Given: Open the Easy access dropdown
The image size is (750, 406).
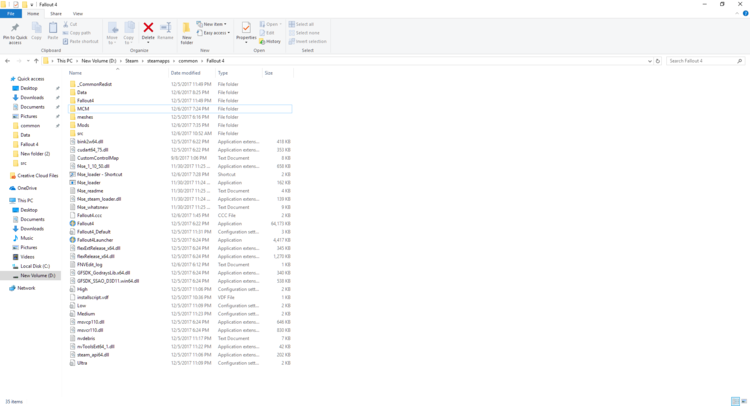Looking at the screenshot, I should click(213, 33).
